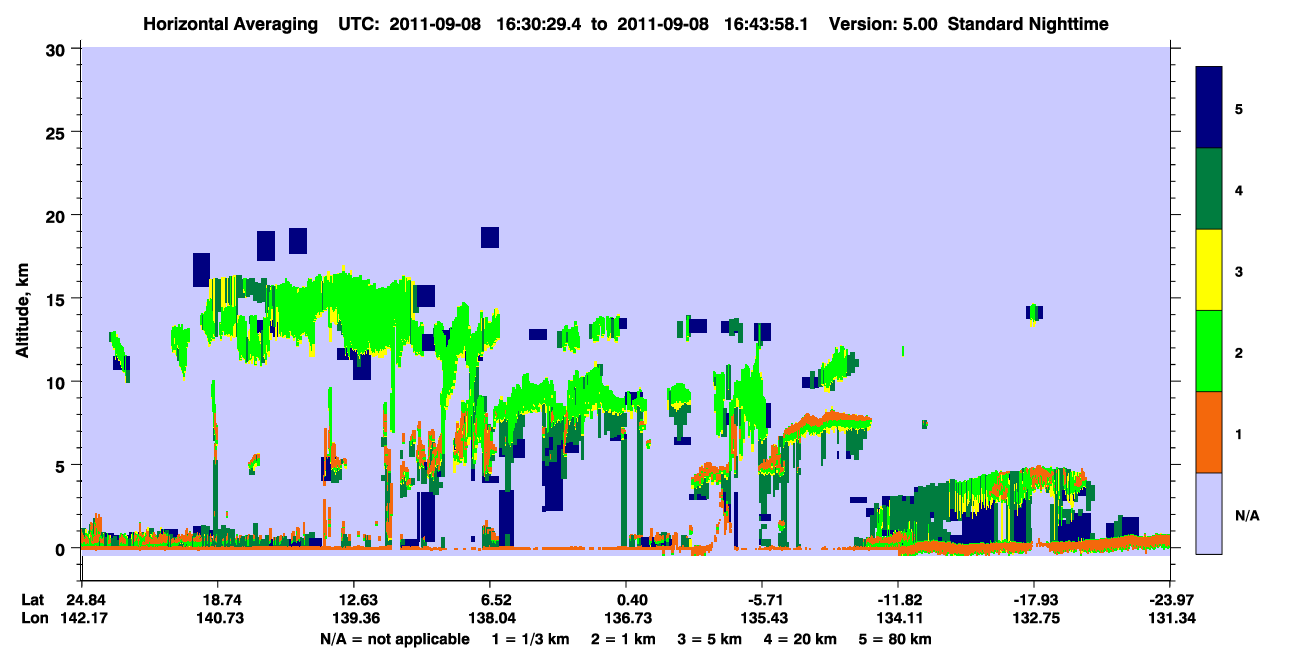Click latitude value '-11.82'
This screenshot has height=667, width=1300.
pos(898,599)
